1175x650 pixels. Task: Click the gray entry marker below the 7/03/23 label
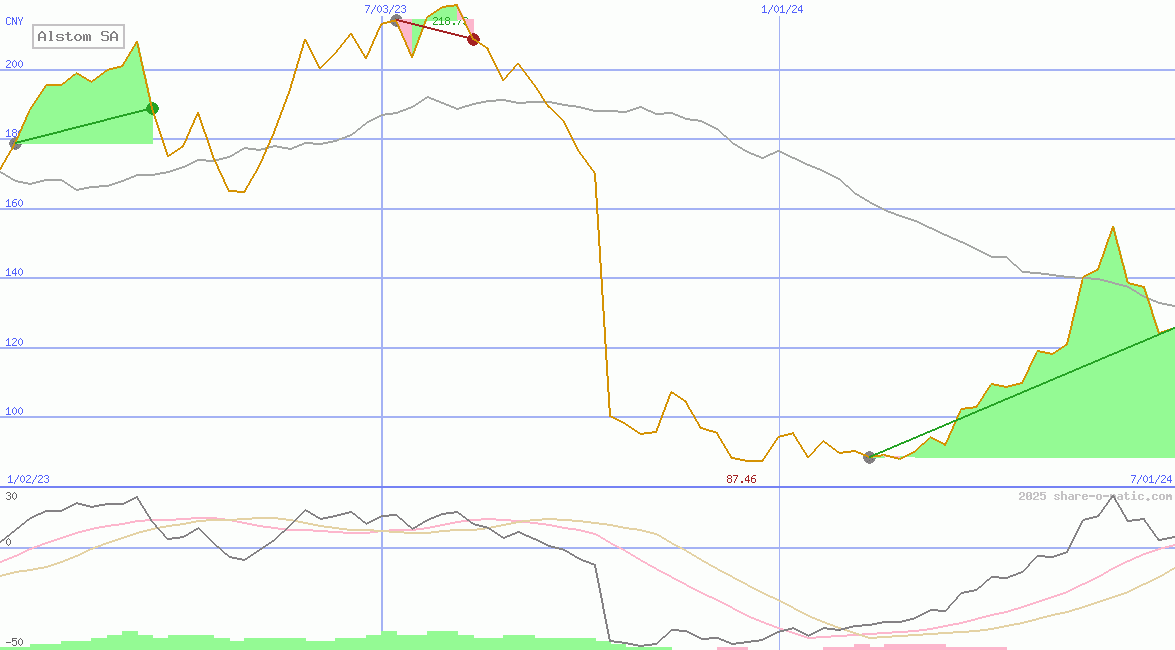click(396, 20)
